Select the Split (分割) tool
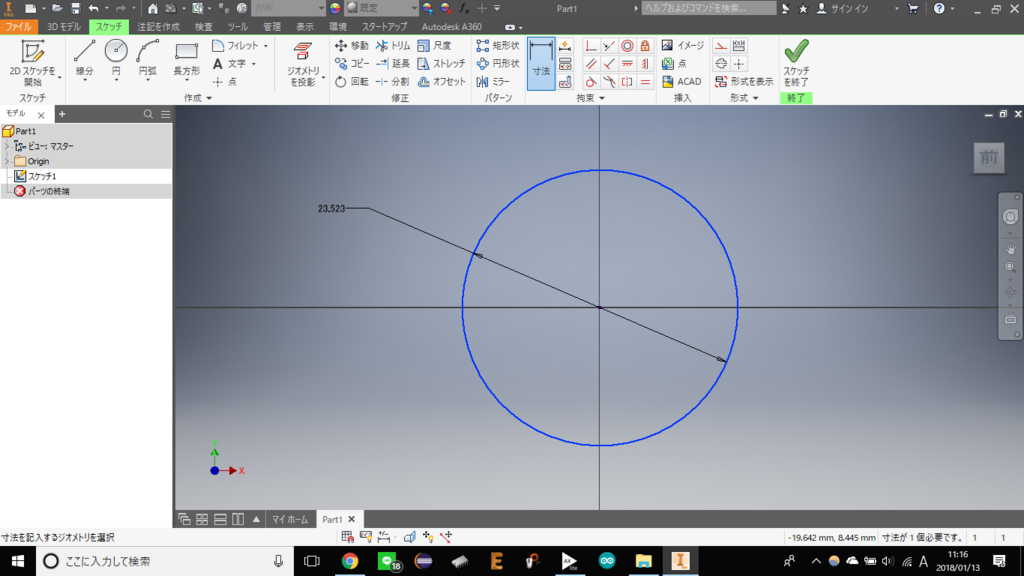Image resolution: width=1024 pixels, height=576 pixels. coord(393,82)
